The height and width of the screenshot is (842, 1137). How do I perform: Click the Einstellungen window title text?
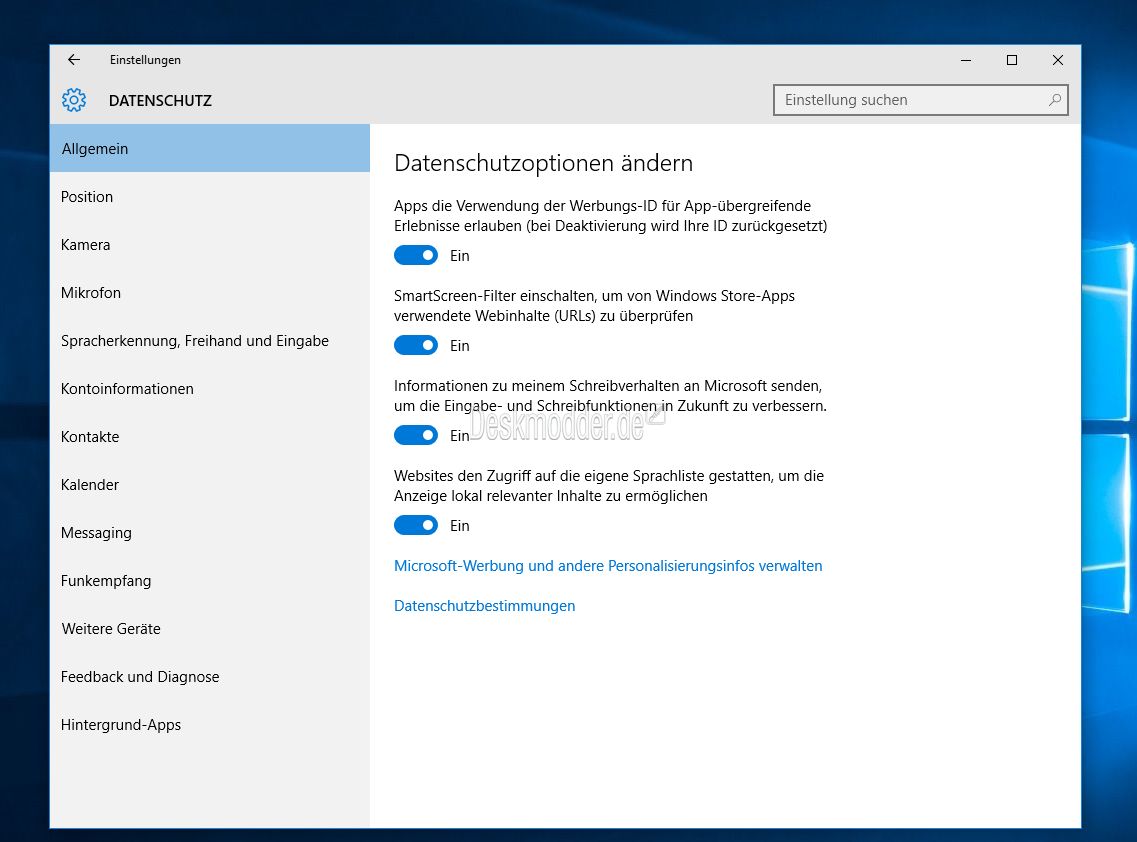[145, 59]
